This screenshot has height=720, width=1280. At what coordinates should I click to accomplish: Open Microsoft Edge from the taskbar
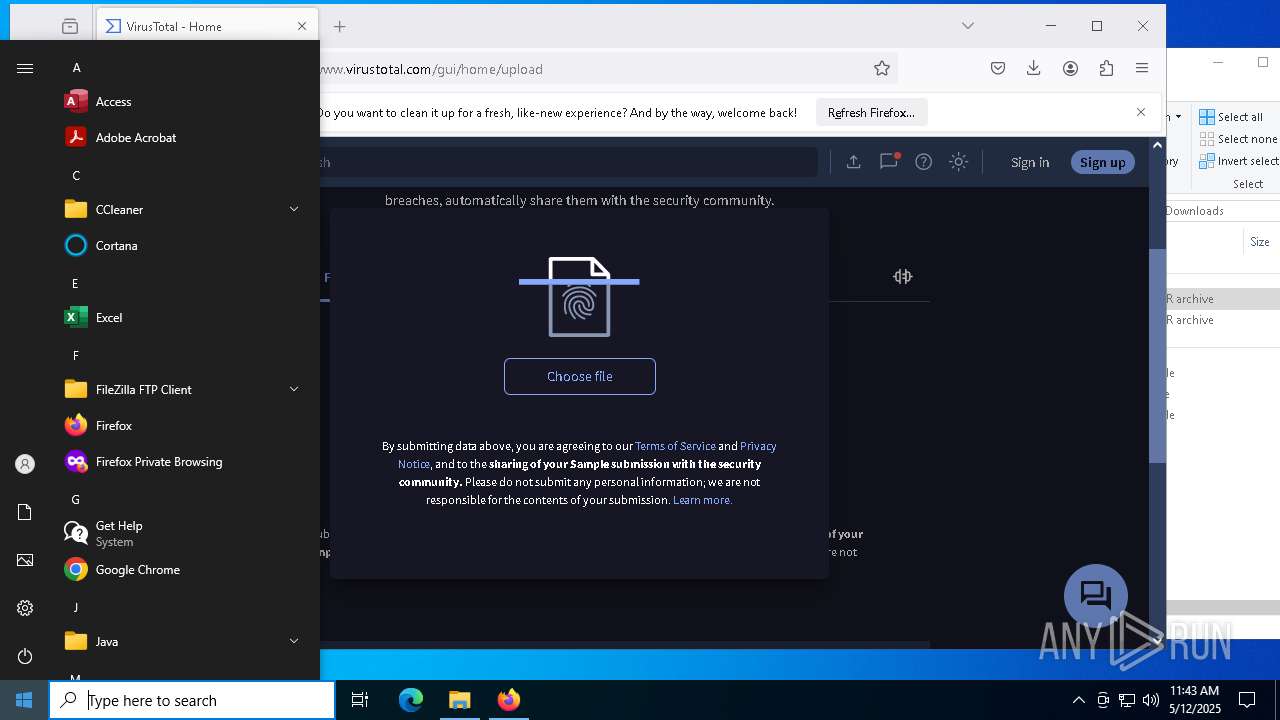click(x=411, y=700)
